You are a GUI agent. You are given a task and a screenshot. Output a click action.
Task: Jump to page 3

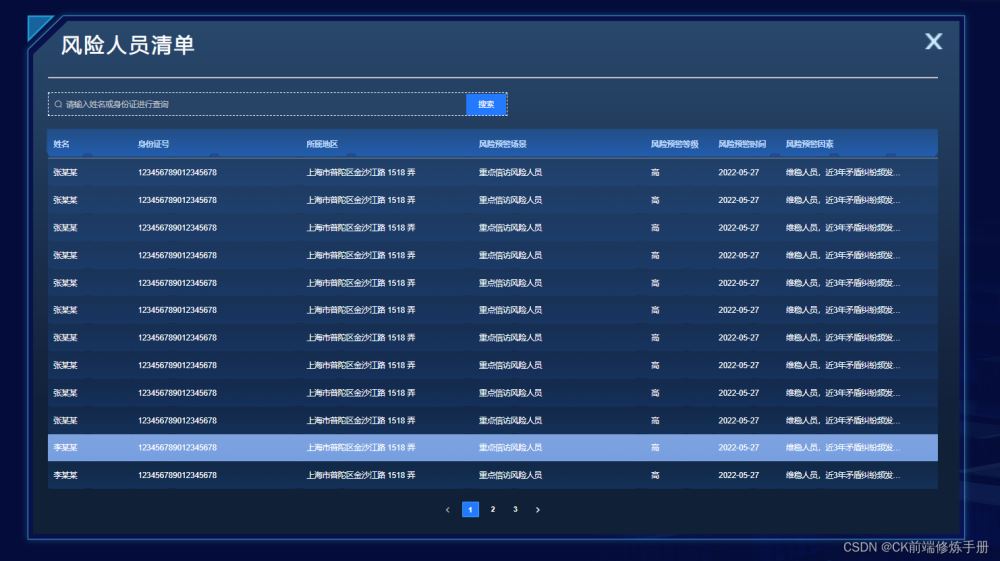pyautogui.click(x=515, y=510)
